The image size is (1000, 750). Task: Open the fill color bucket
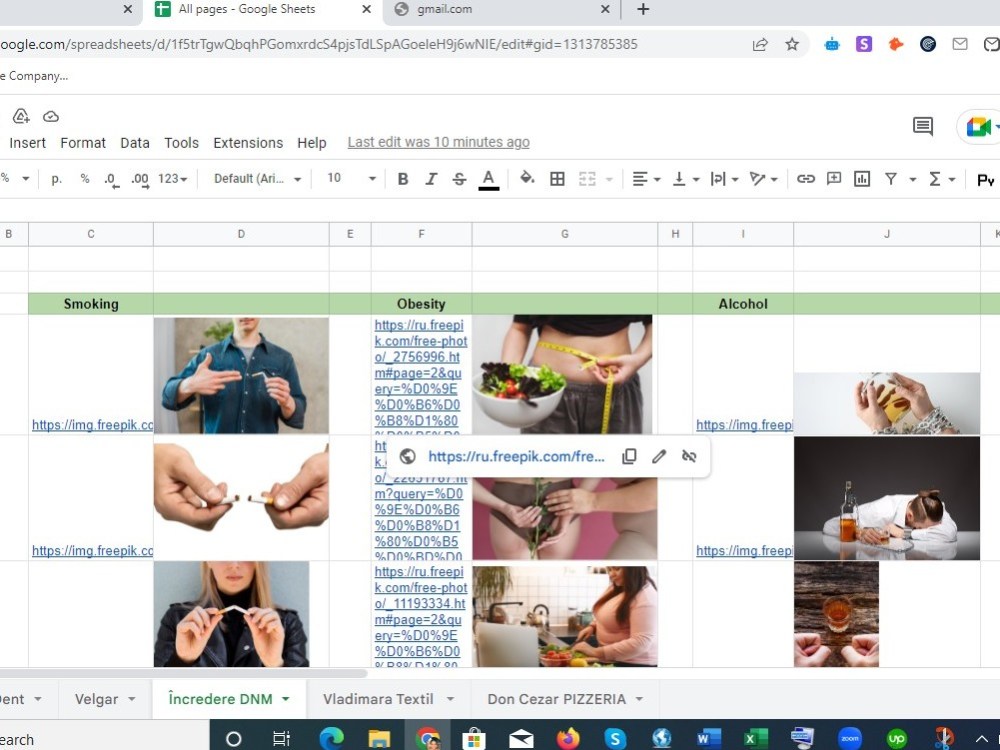tap(527, 178)
